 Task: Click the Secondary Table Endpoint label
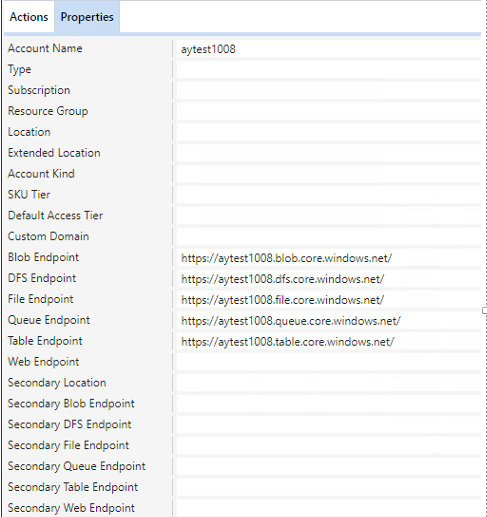tap(73, 487)
